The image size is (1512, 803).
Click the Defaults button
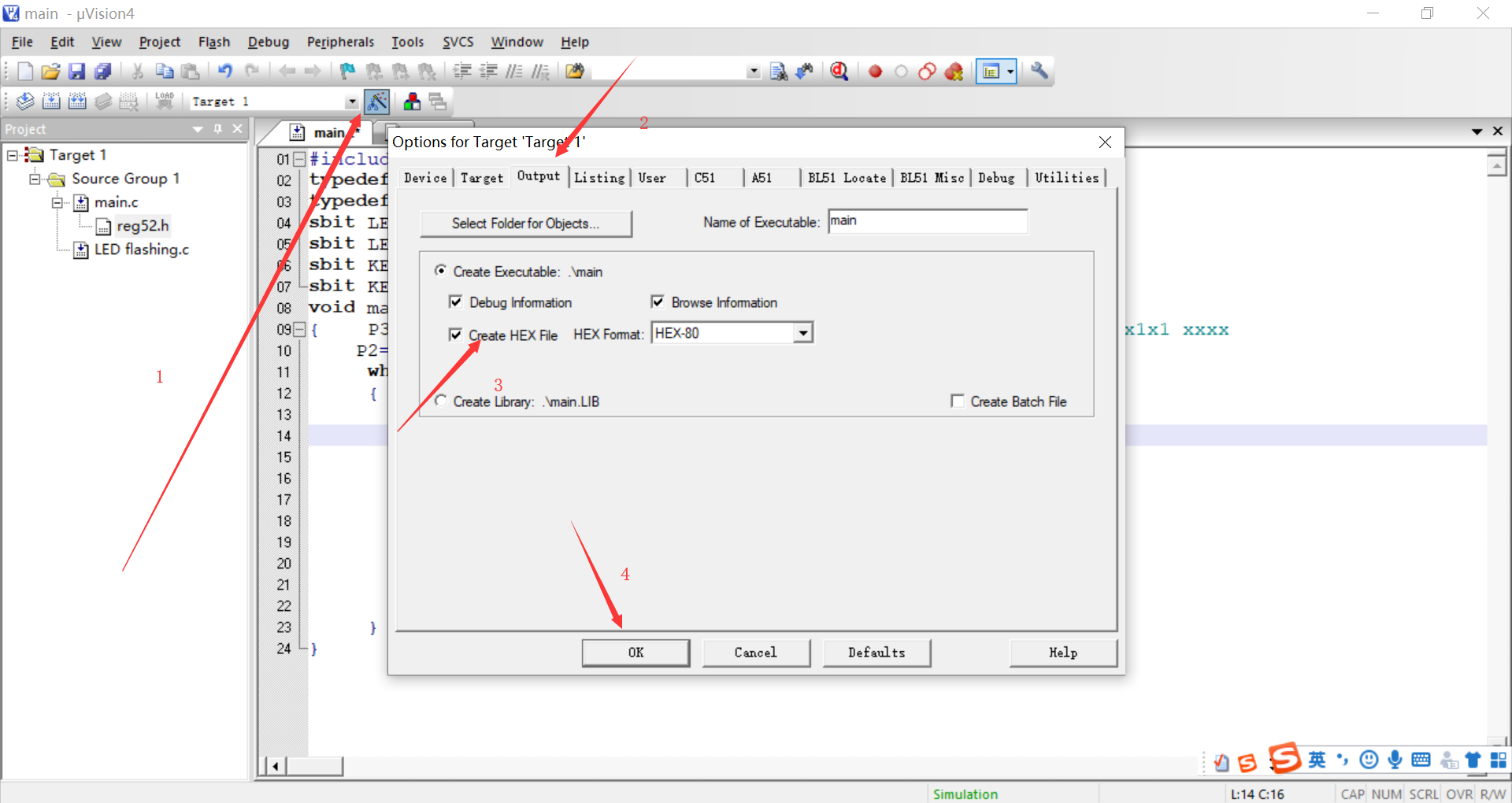pyautogui.click(x=876, y=653)
